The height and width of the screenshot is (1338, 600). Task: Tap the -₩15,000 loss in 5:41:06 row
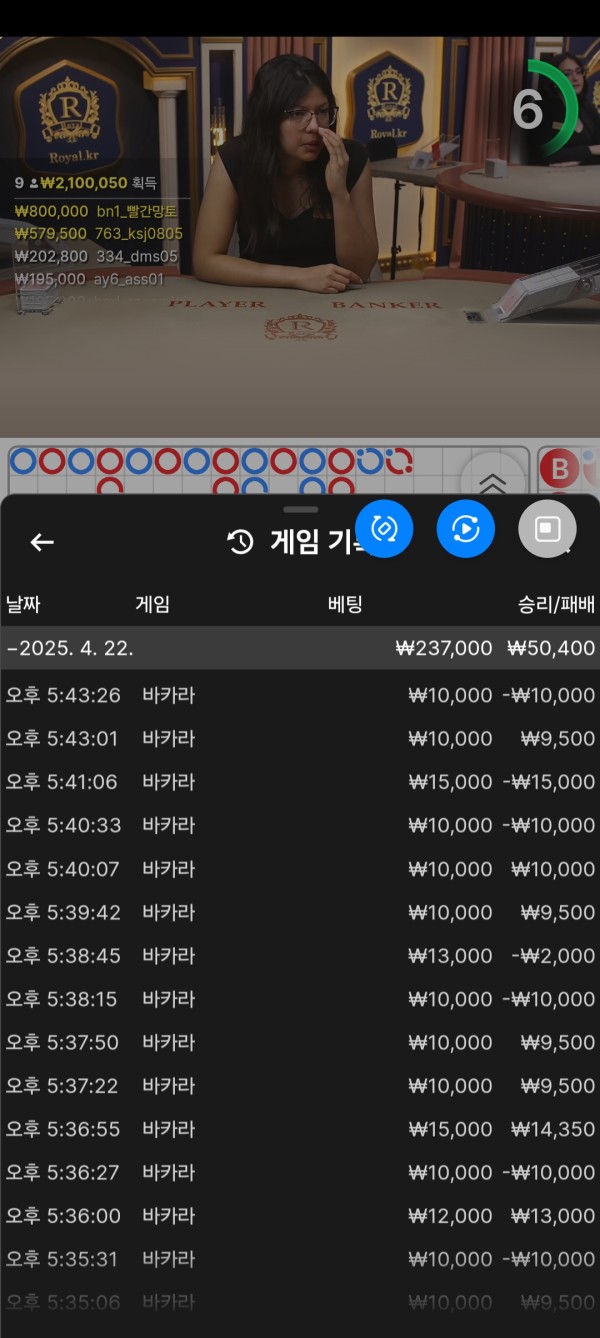pyautogui.click(x=548, y=782)
